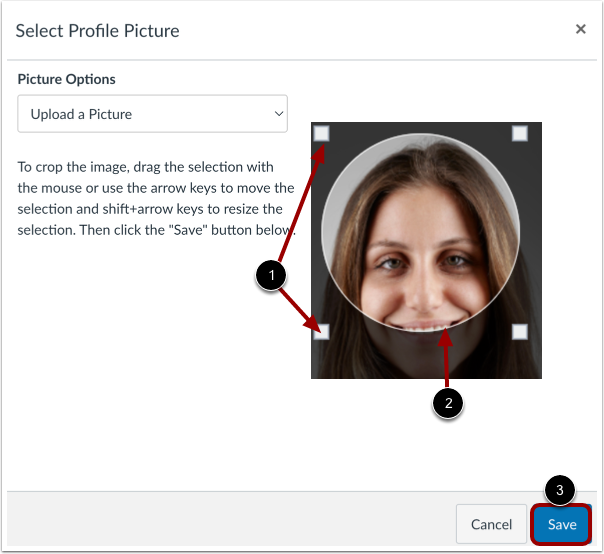Click the top-left crop handle
This screenshot has width=604, height=554.
pos(321,134)
